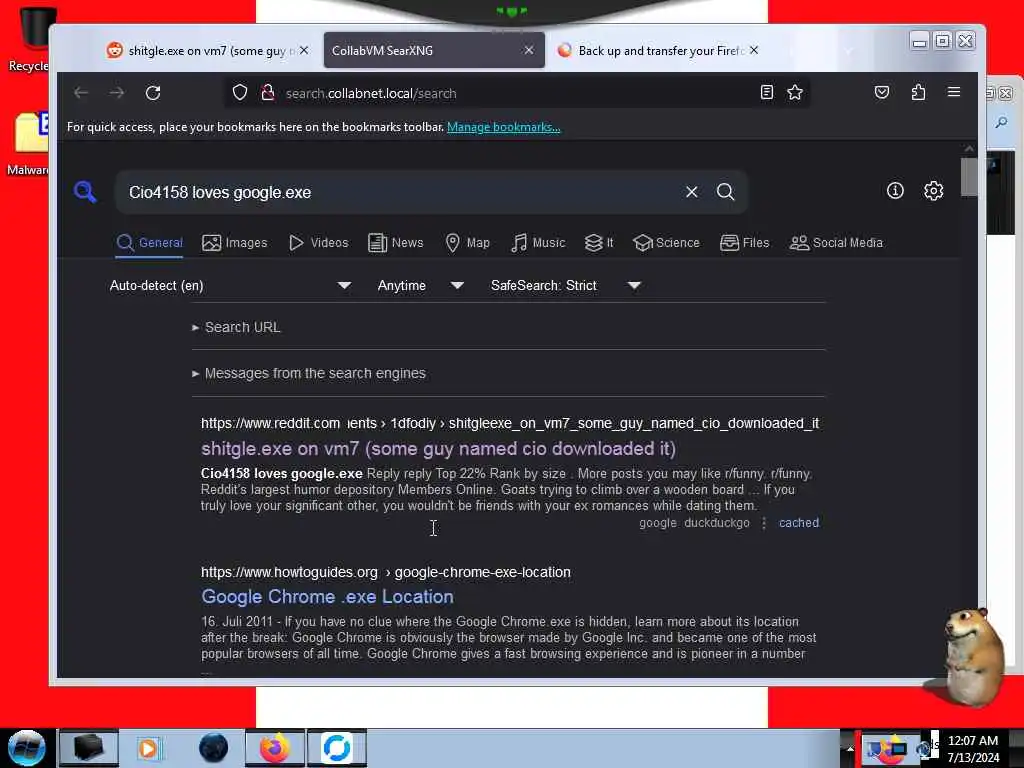1024x768 pixels.
Task: Open the SafeSearch: Strict dropdown
Action: 565,285
